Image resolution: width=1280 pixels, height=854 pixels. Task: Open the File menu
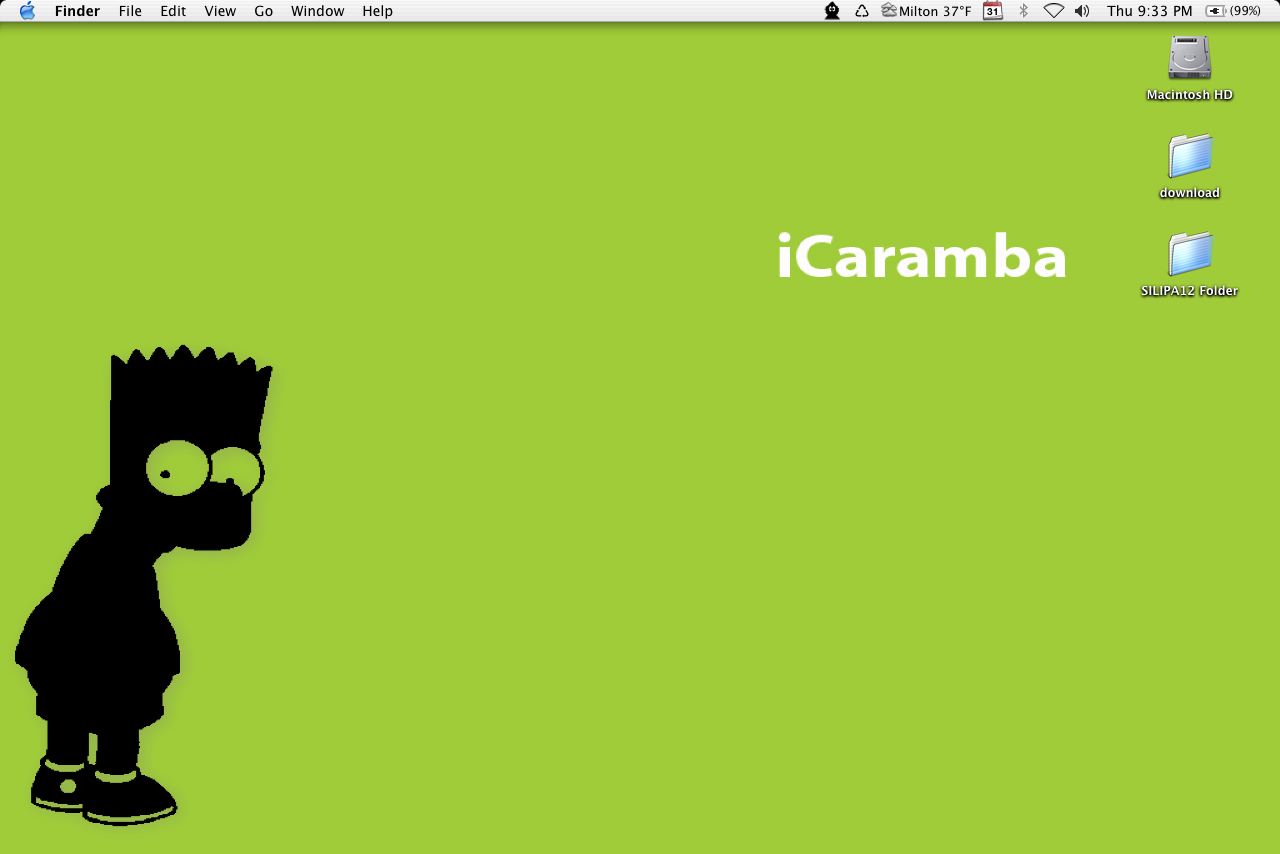130,11
